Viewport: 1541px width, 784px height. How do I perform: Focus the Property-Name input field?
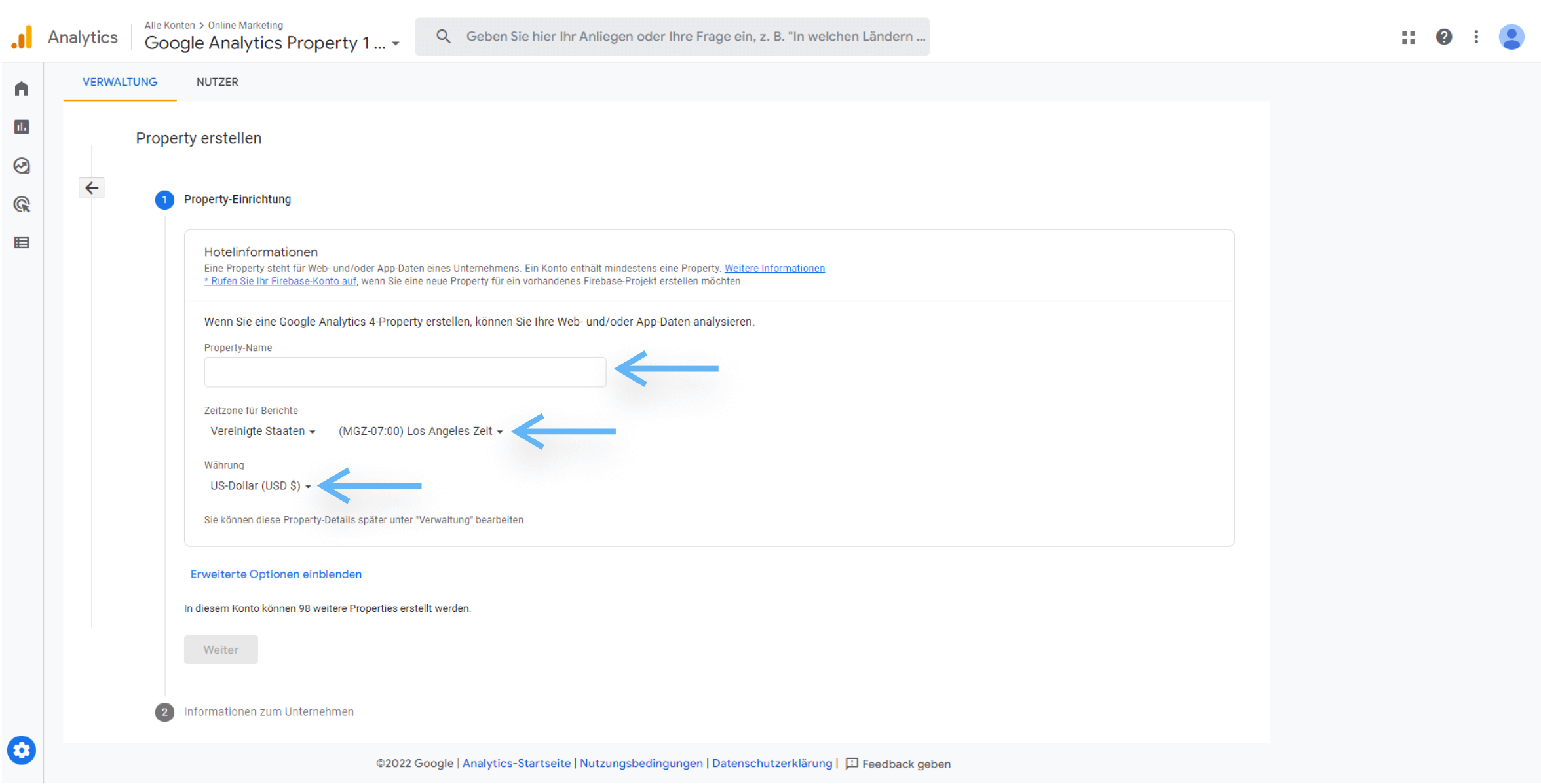[x=405, y=372]
